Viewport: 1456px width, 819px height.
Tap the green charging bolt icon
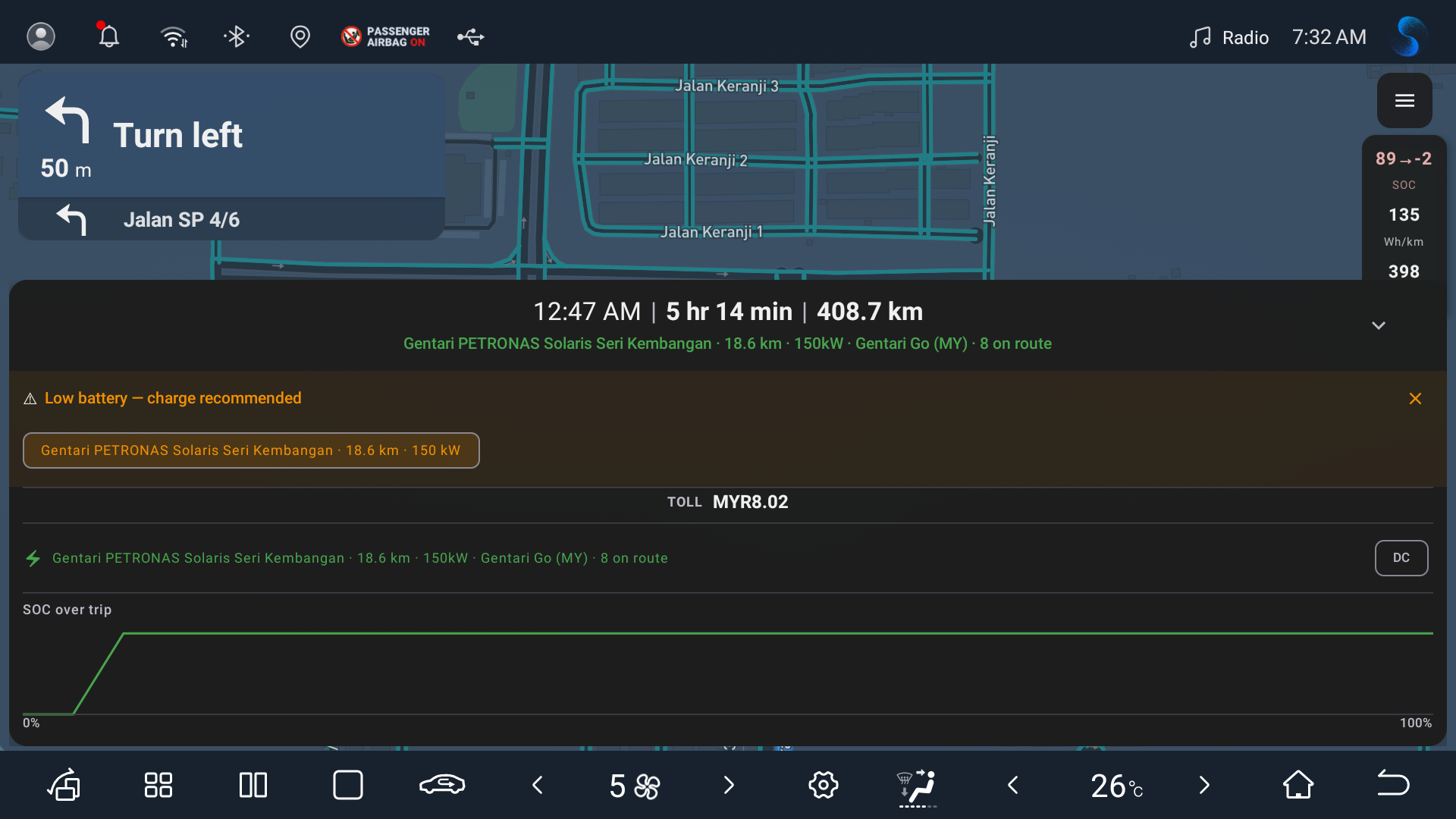[33, 559]
